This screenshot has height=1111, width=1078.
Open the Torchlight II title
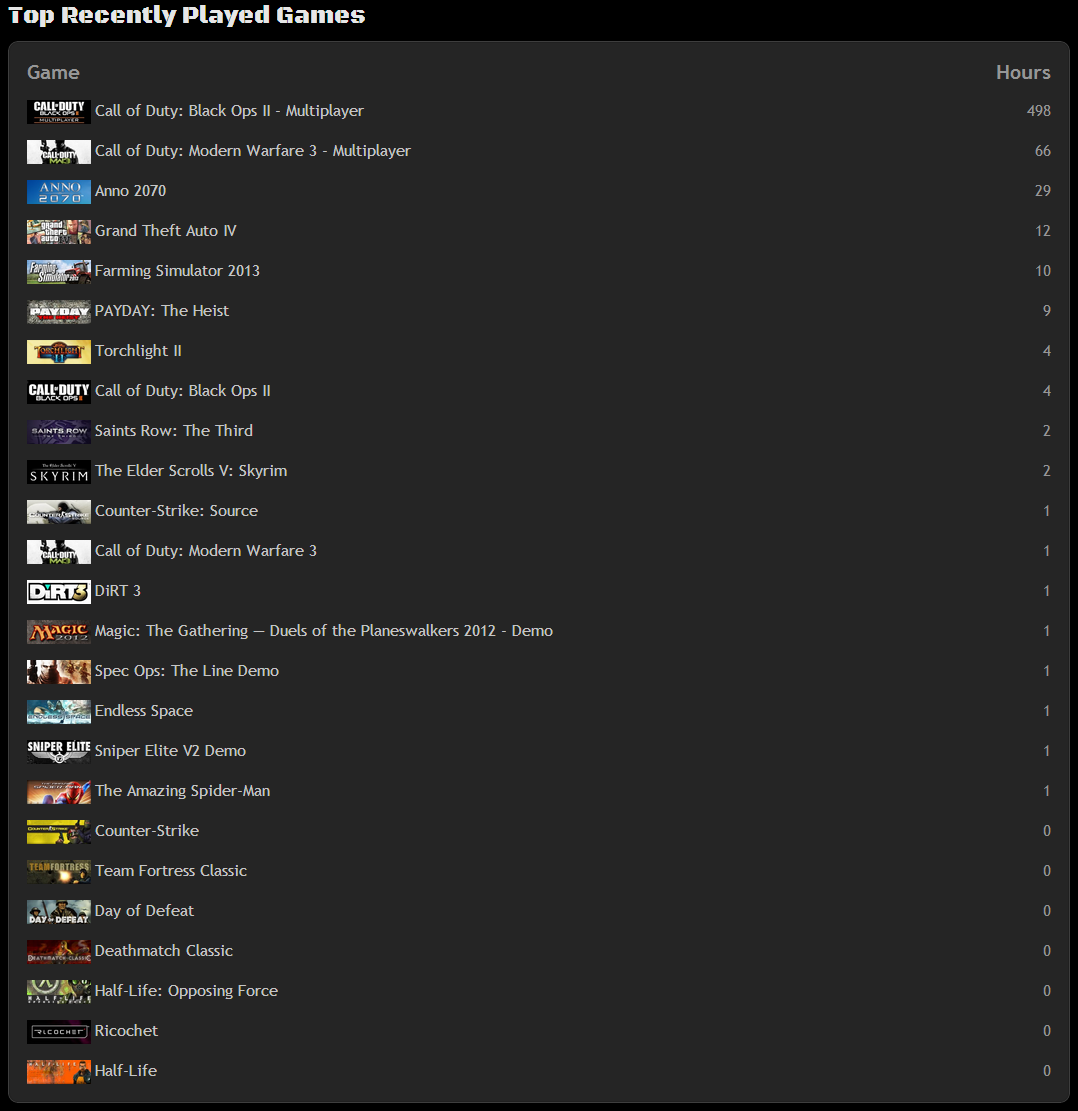pos(138,351)
